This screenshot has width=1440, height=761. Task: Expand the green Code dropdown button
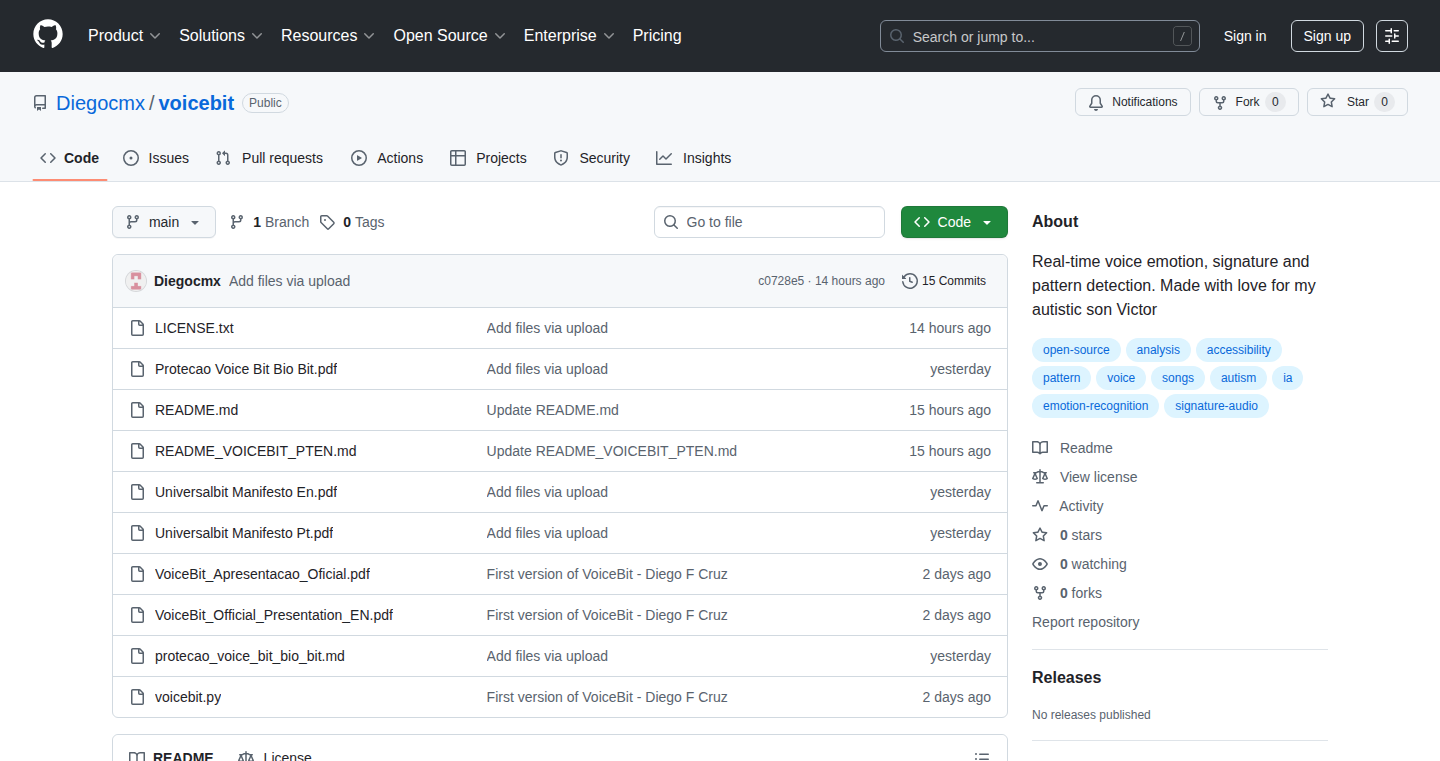click(x=954, y=222)
